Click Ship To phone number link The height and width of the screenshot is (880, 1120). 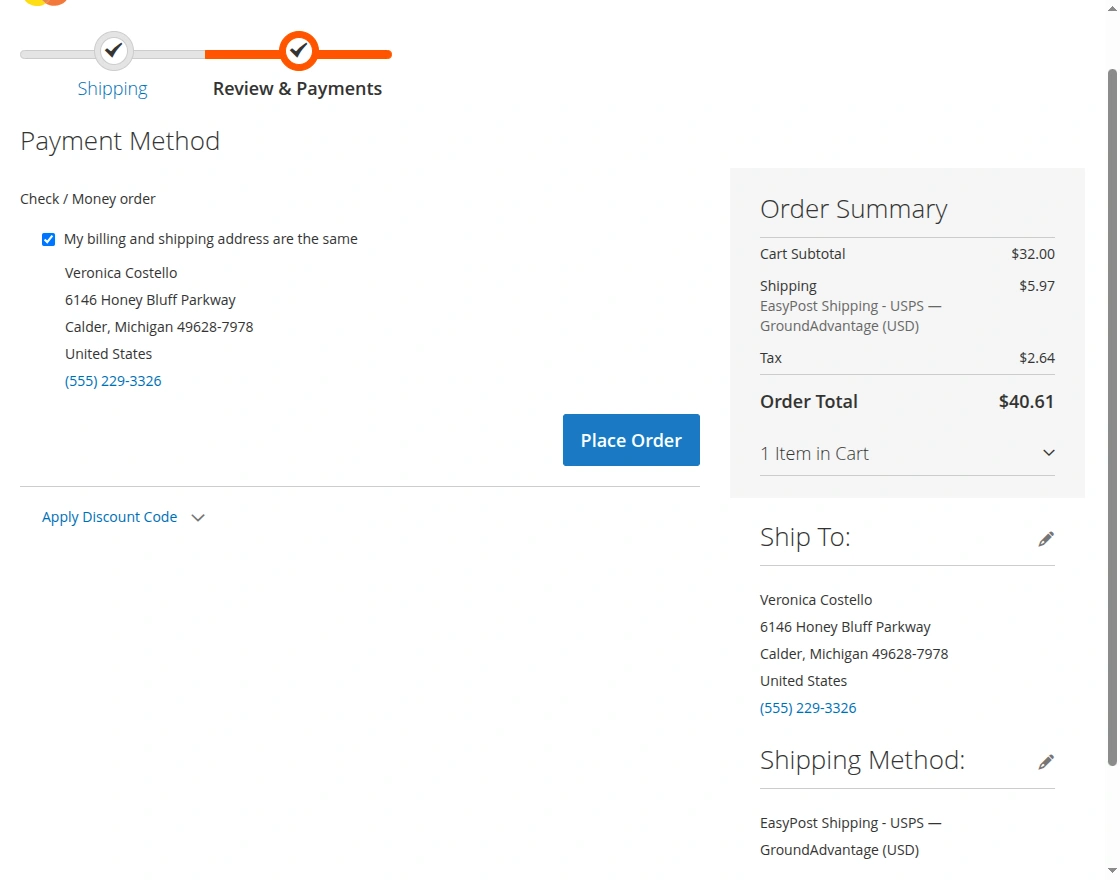pos(808,708)
